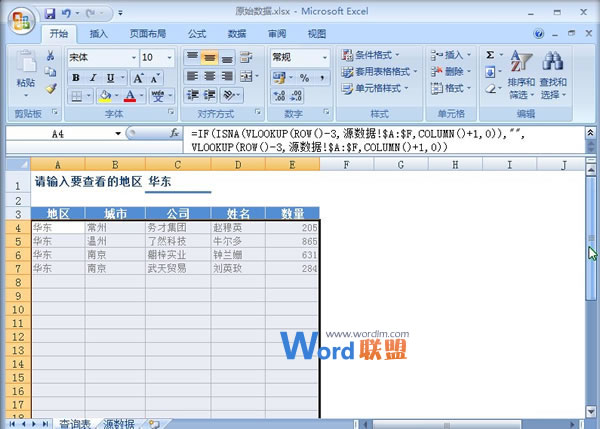The width and height of the screenshot is (600, 429).
Task: Expand the formula bar chevron
Action: 590,133
